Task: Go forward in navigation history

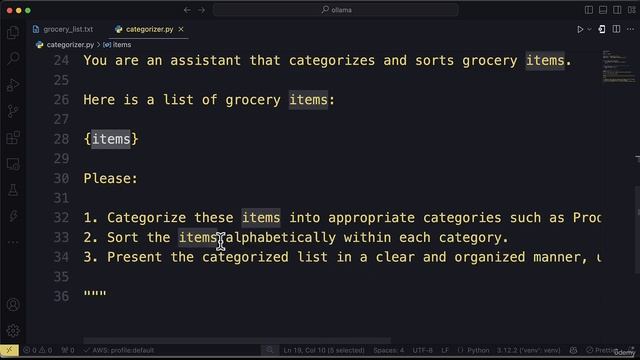Action: (202, 10)
